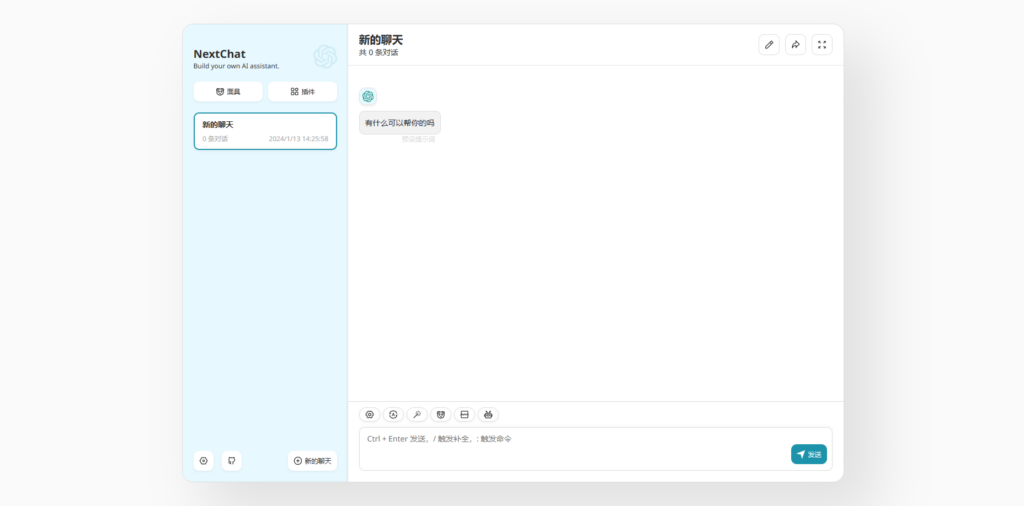Click the magic wand prompt icon

(417, 414)
